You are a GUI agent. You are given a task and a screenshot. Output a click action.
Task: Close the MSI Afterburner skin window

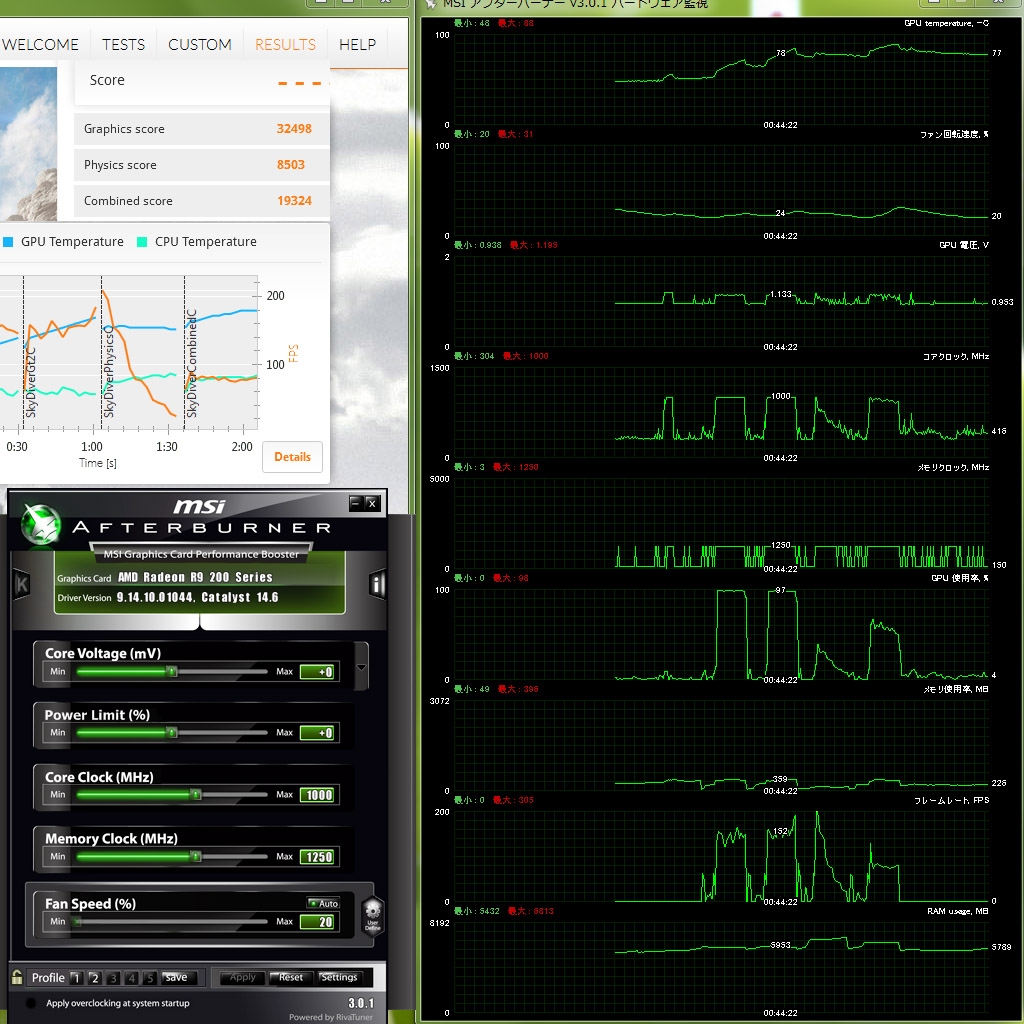372,503
